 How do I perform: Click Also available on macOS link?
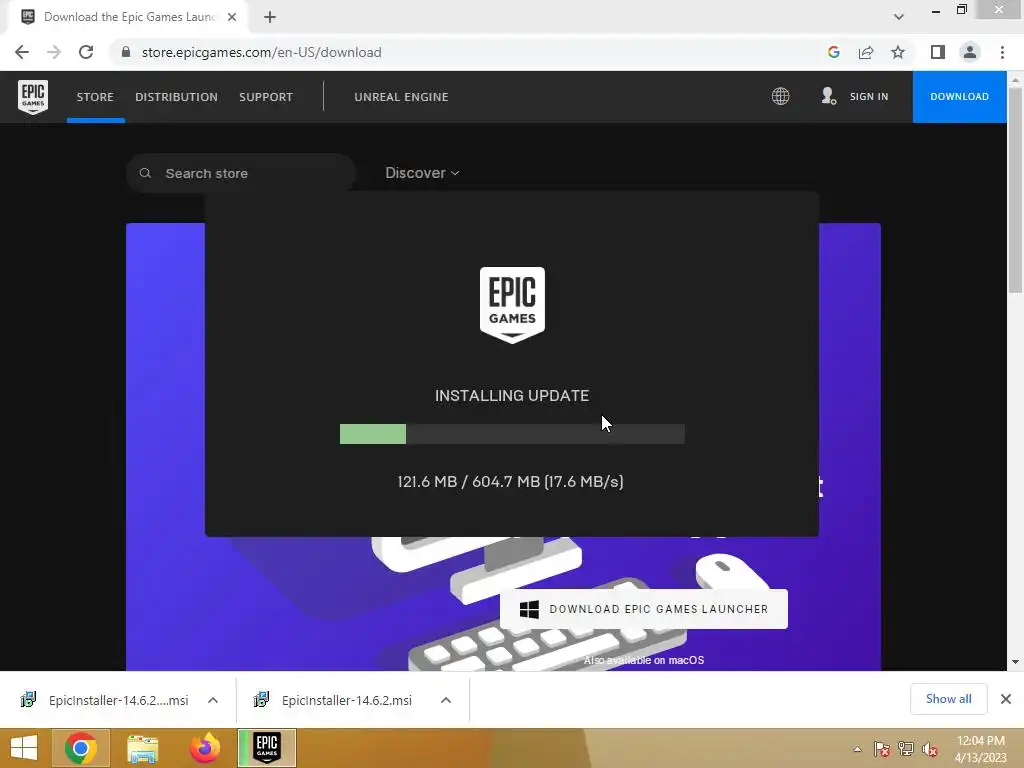tap(644, 660)
